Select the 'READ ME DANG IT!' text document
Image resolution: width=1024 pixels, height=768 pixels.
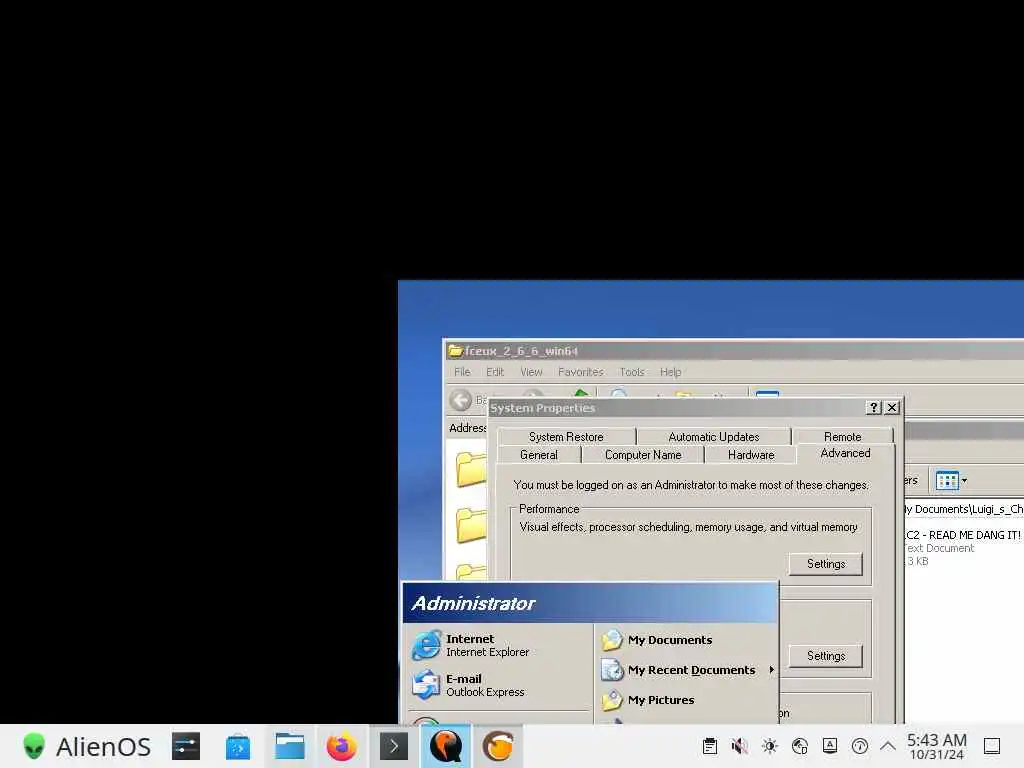(962, 547)
